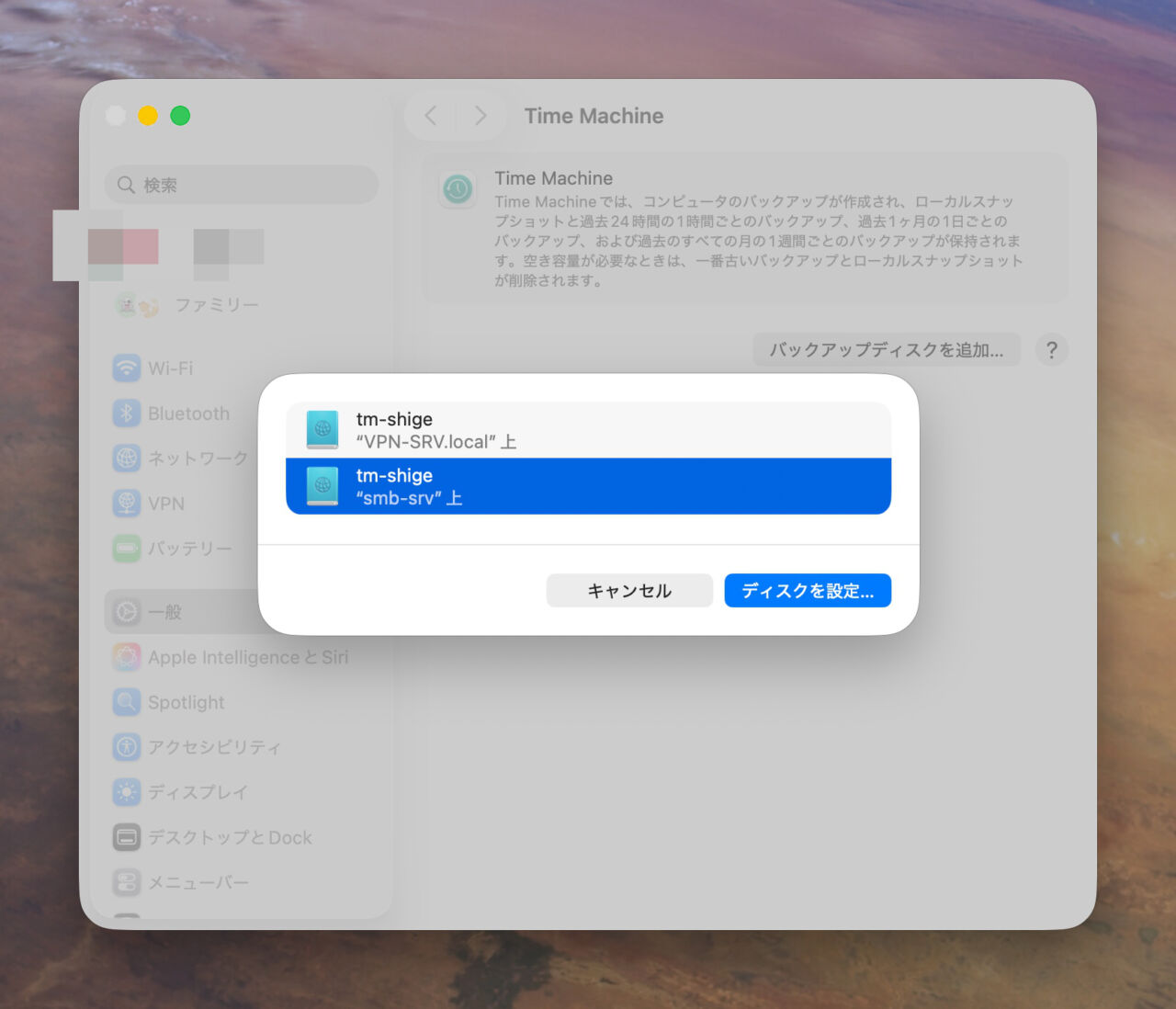
Task: Open Bluetooth settings in sidebar
Action: click(x=242, y=414)
